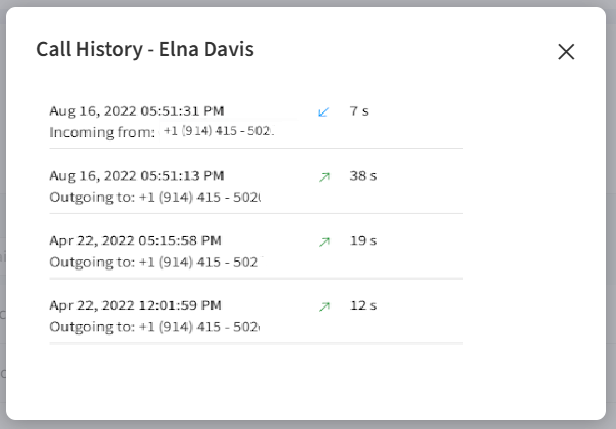Click 'Outgoing to' line under 12:01:59 PM
Image resolution: width=616 pixels, height=429 pixels.
153,327
